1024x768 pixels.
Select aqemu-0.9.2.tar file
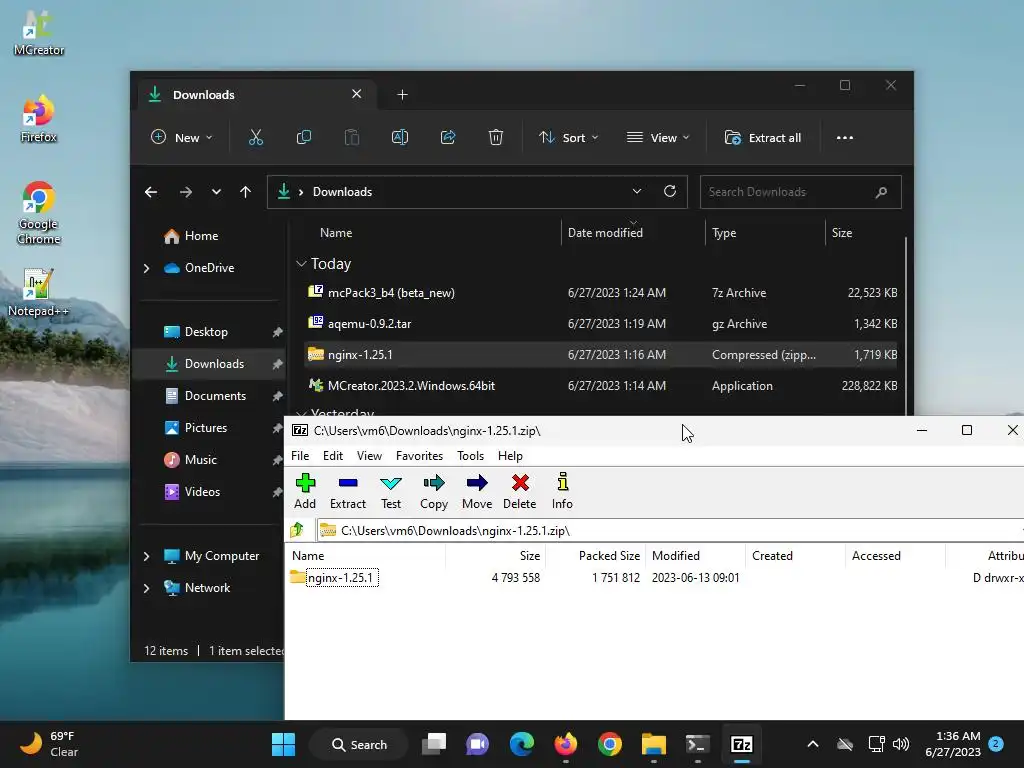pyautogui.click(x=370, y=323)
